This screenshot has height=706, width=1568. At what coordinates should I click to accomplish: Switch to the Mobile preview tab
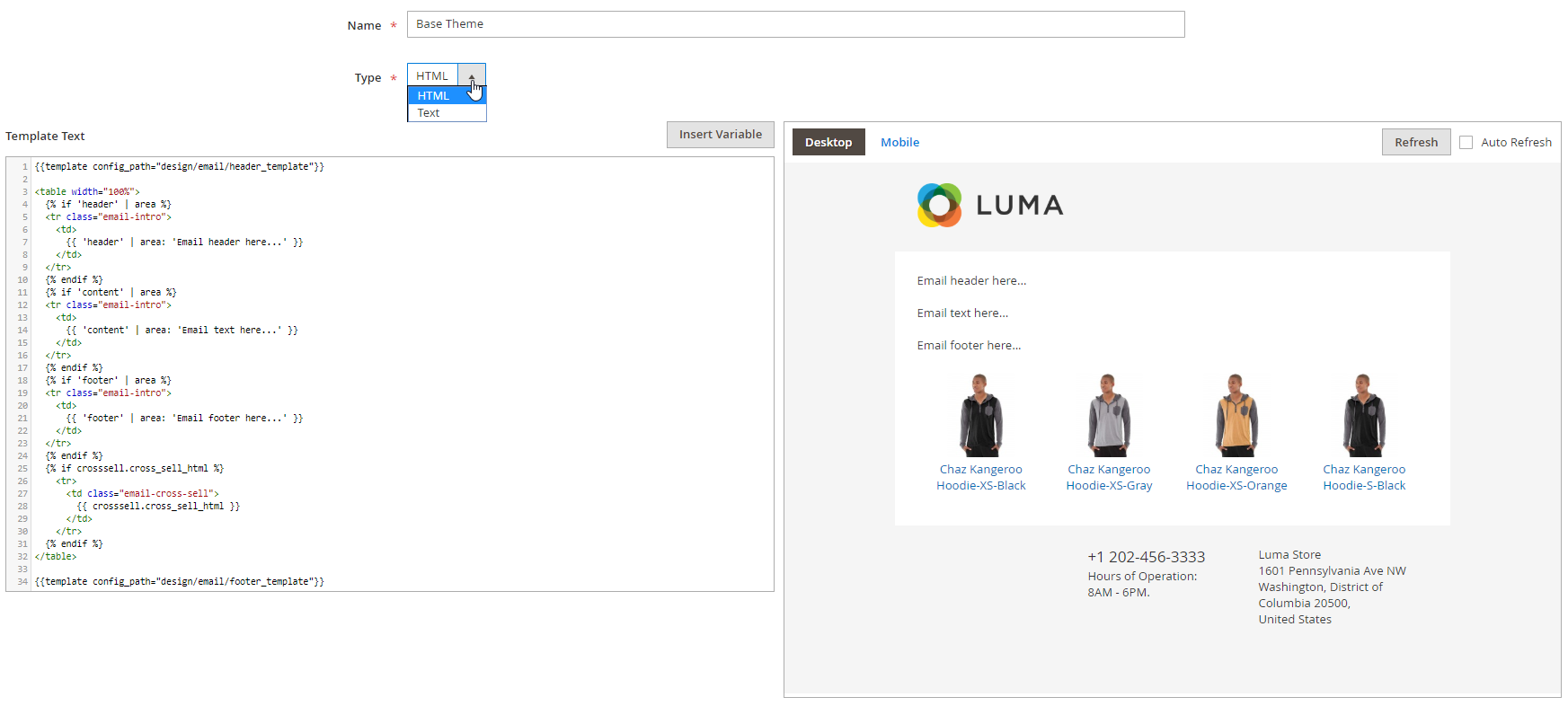pos(899,143)
